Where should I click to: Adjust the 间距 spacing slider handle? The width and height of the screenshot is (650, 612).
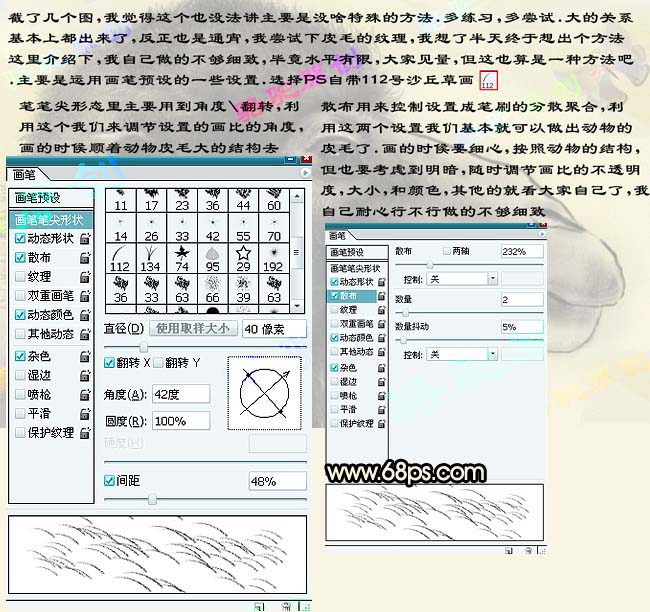point(152,498)
